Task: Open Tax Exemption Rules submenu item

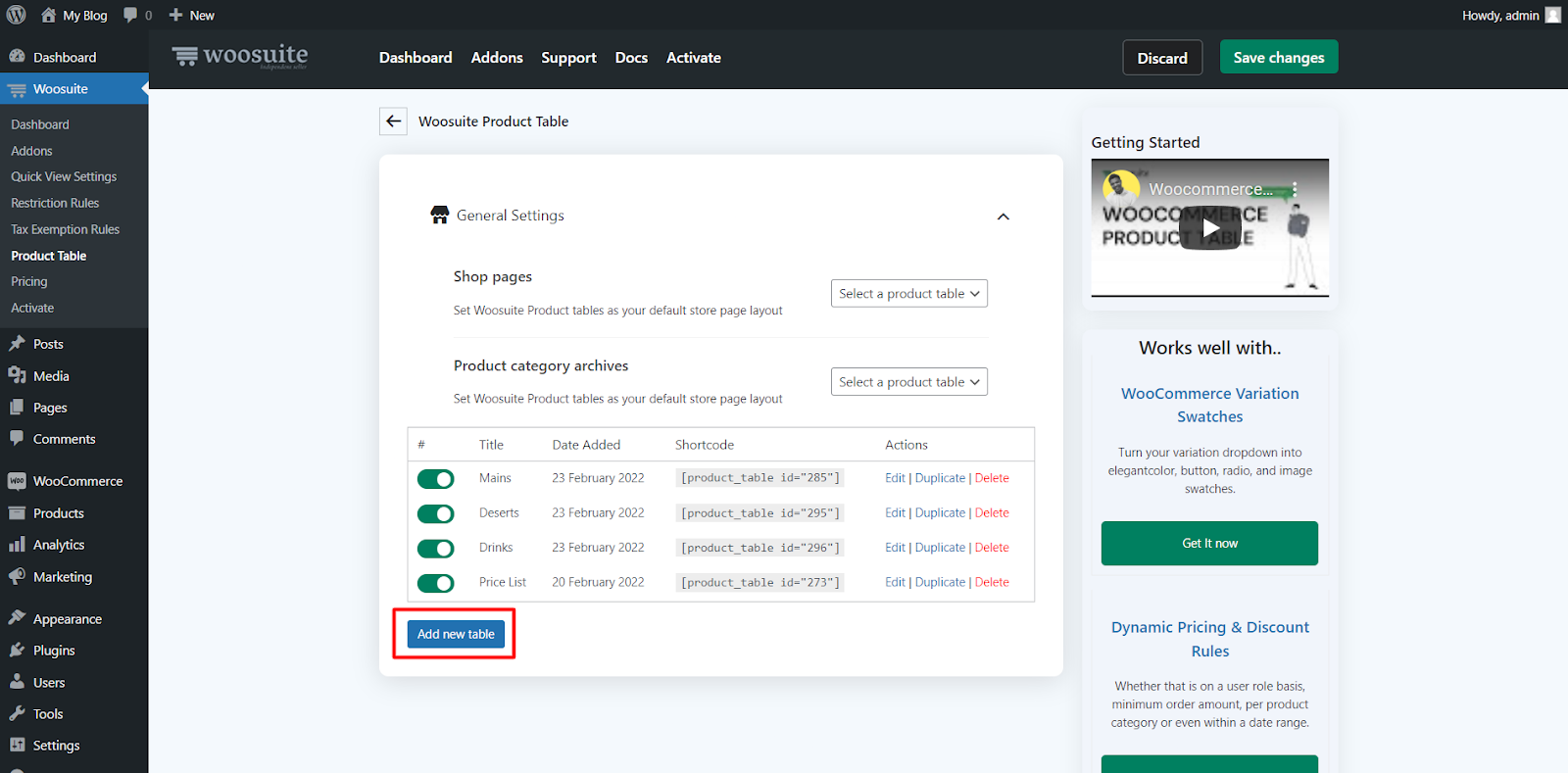Action: point(65,229)
